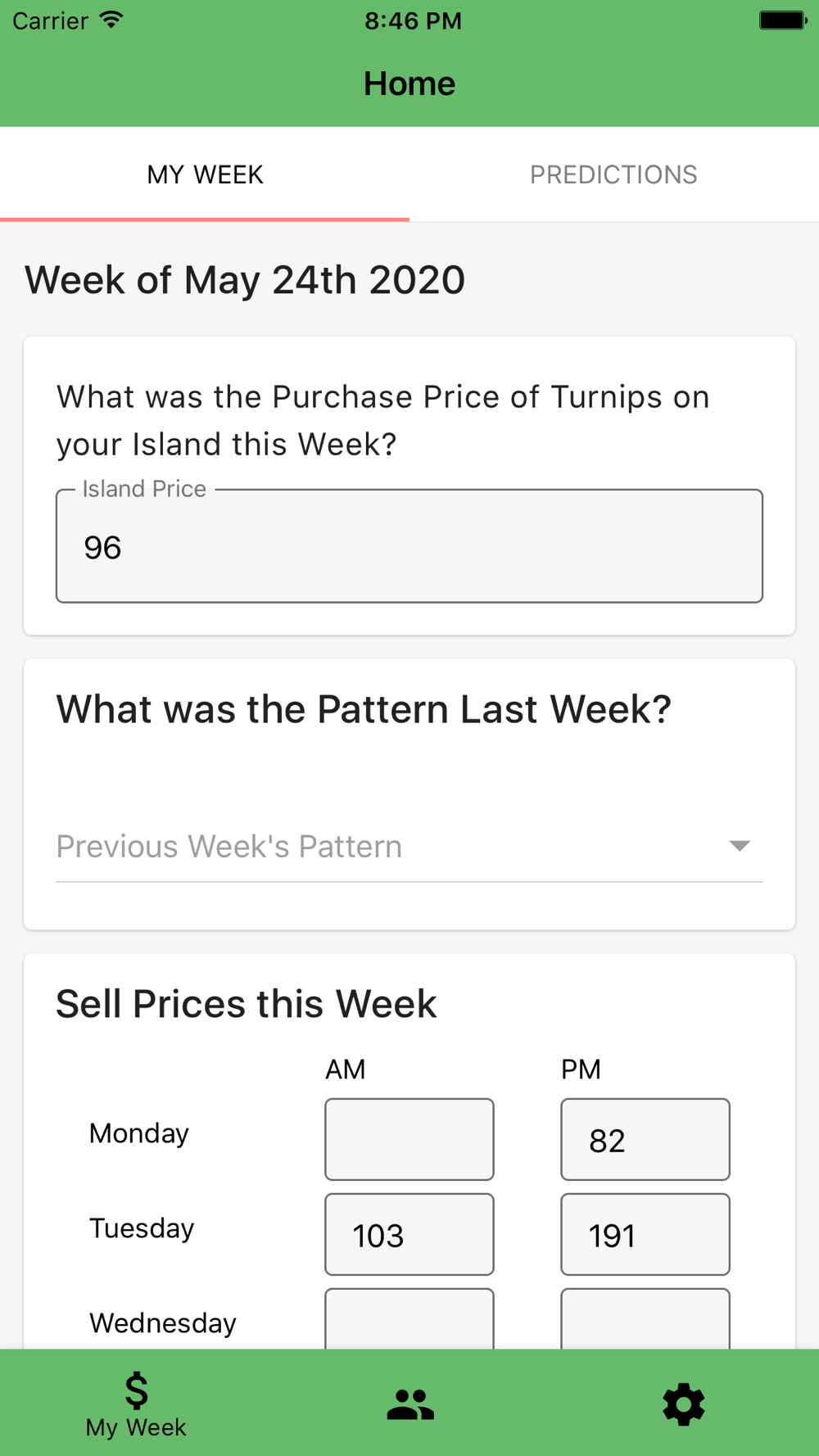Switch to the Predictions tab
Screen dimensions: 819x1456
[614, 174]
